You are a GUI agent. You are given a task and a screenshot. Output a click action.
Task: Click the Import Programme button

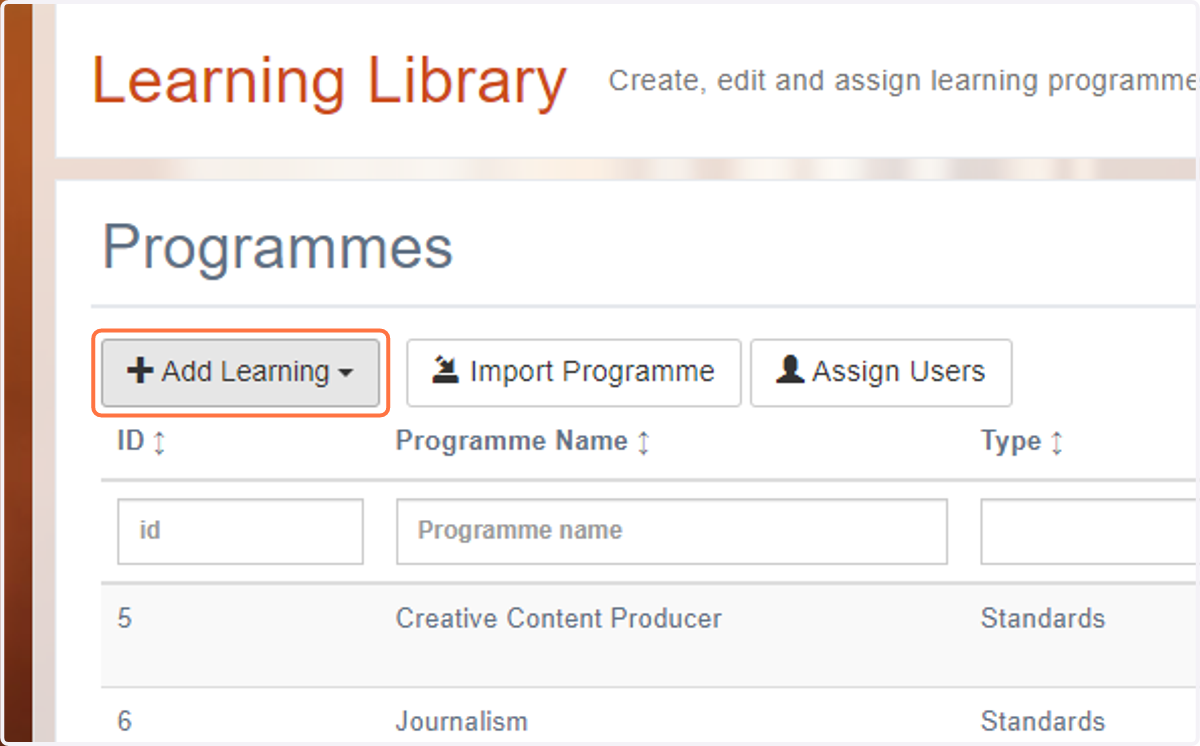click(x=573, y=372)
